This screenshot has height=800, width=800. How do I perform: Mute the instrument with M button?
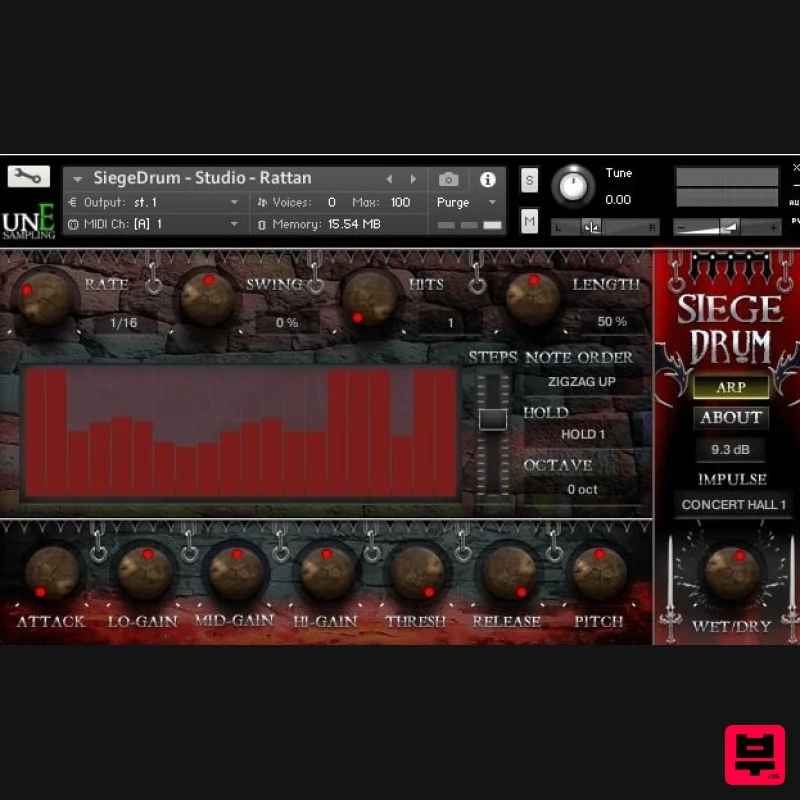point(529,221)
